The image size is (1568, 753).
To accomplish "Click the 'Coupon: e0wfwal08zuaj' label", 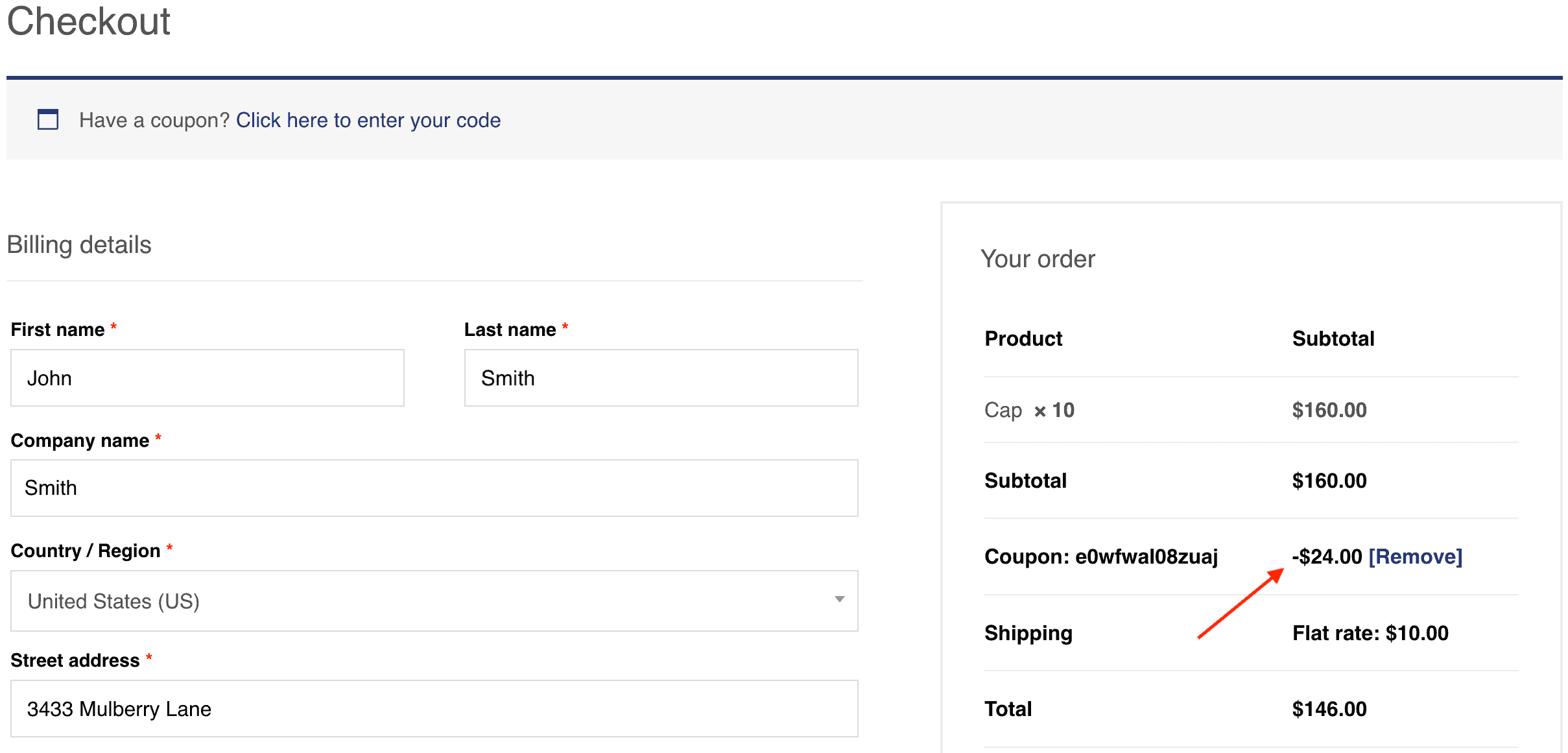I will coord(1101,556).
